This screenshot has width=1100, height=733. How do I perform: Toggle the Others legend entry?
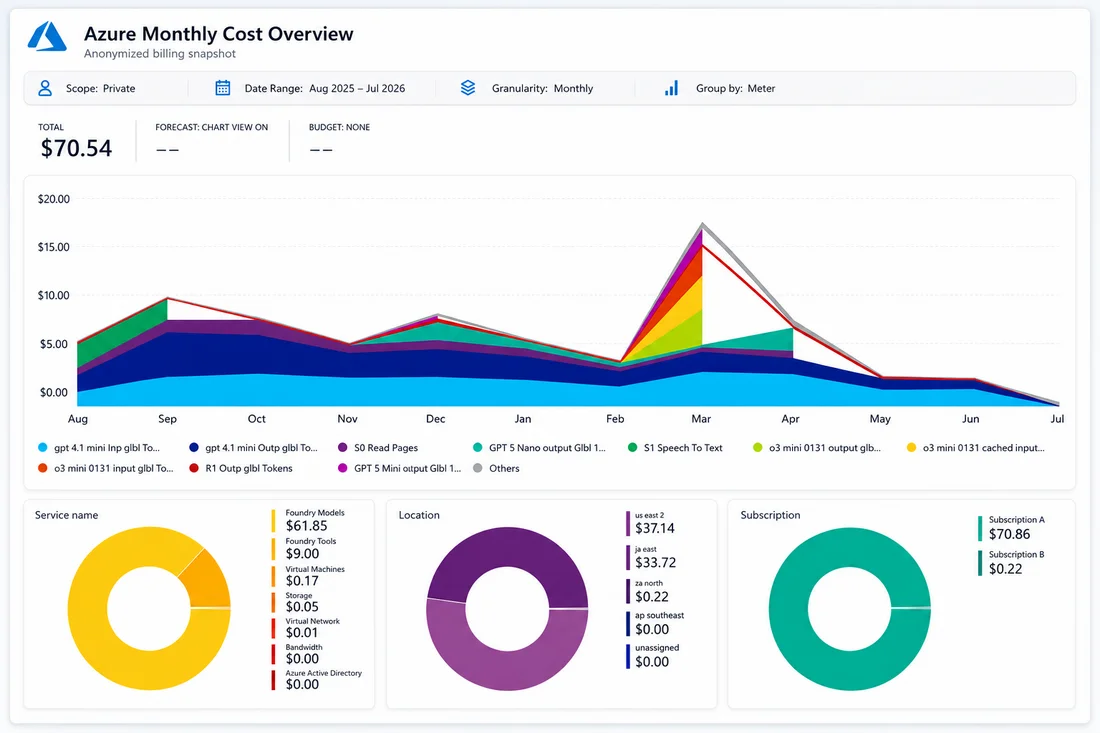497,468
